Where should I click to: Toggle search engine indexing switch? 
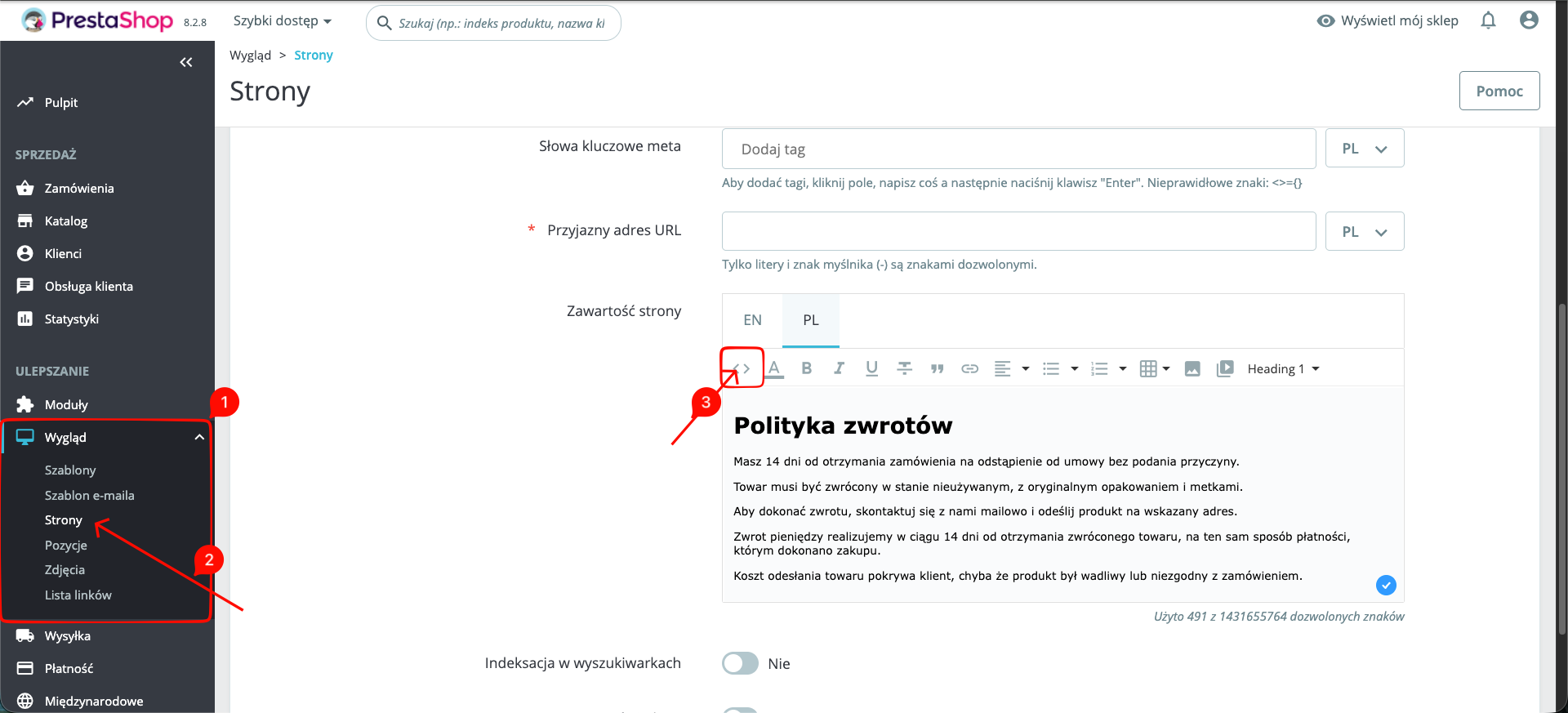pyautogui.click(x=740, y=663)
